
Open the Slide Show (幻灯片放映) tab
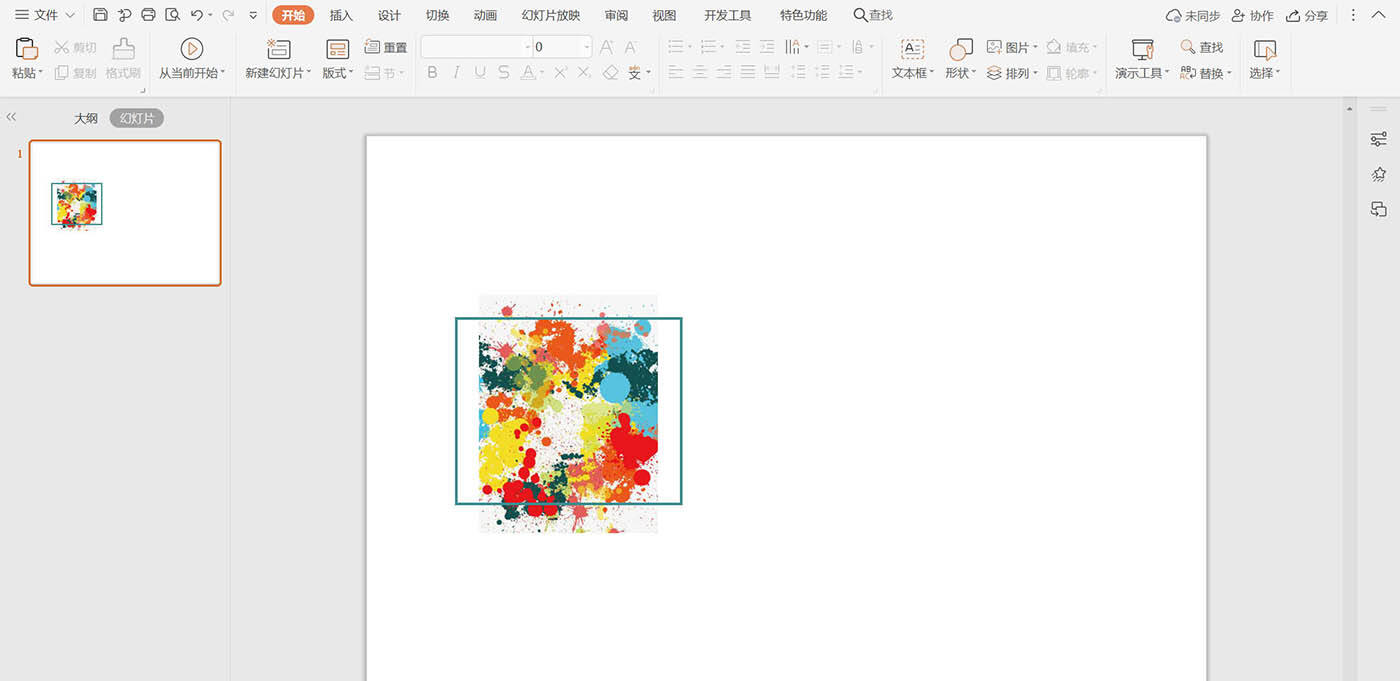point(550,15)
